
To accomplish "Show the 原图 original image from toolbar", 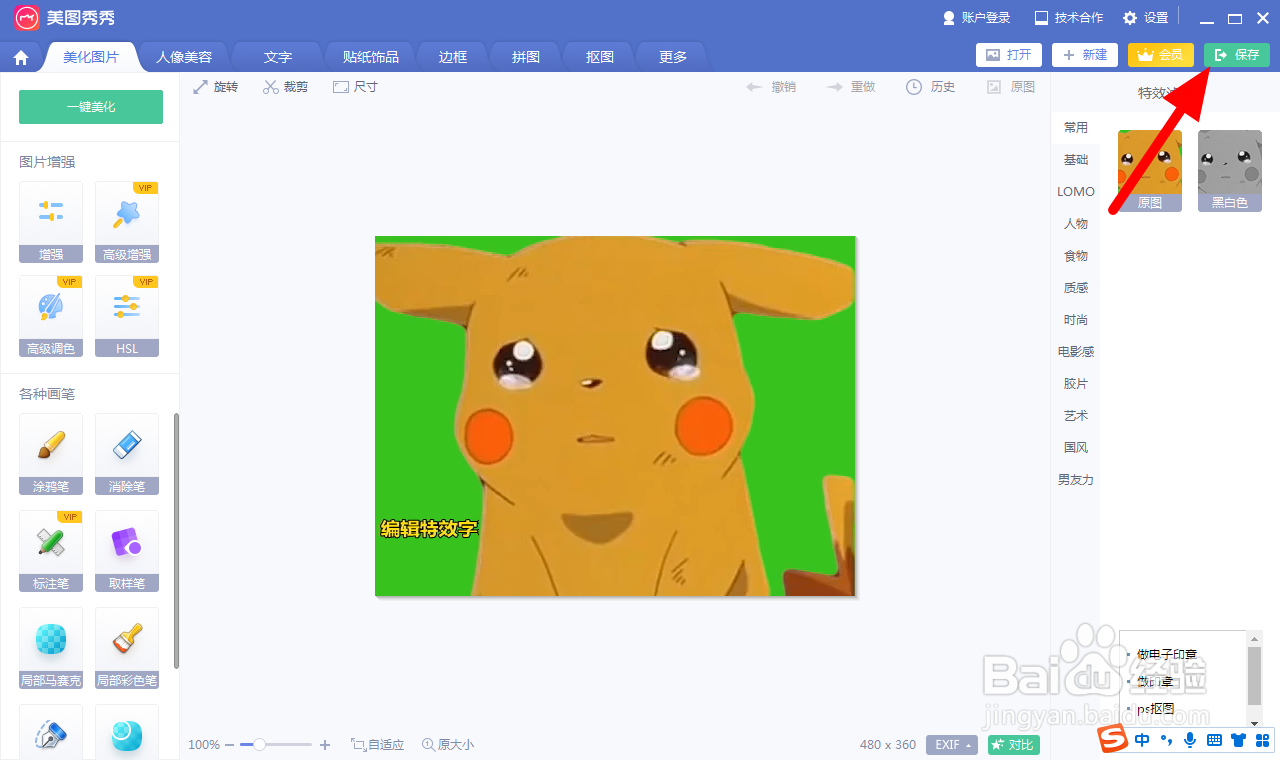I will (1011, 87).
